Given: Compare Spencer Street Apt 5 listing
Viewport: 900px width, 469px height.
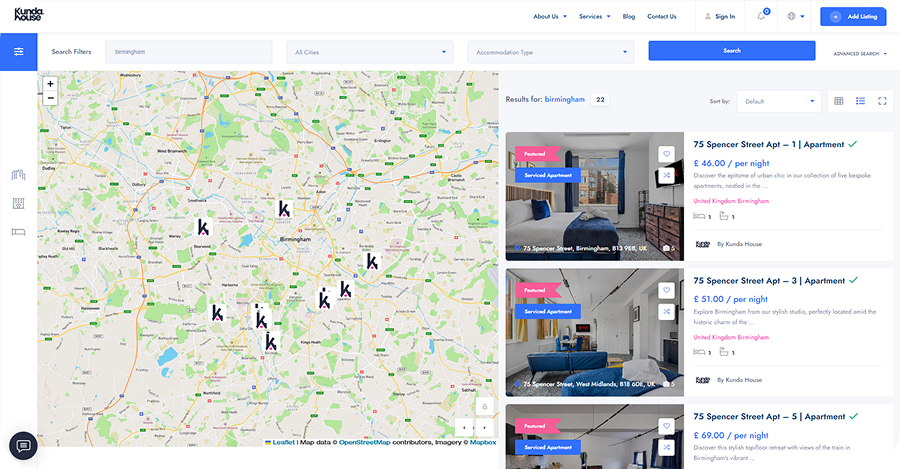Looking at the screenshot, I should [666, 447].
